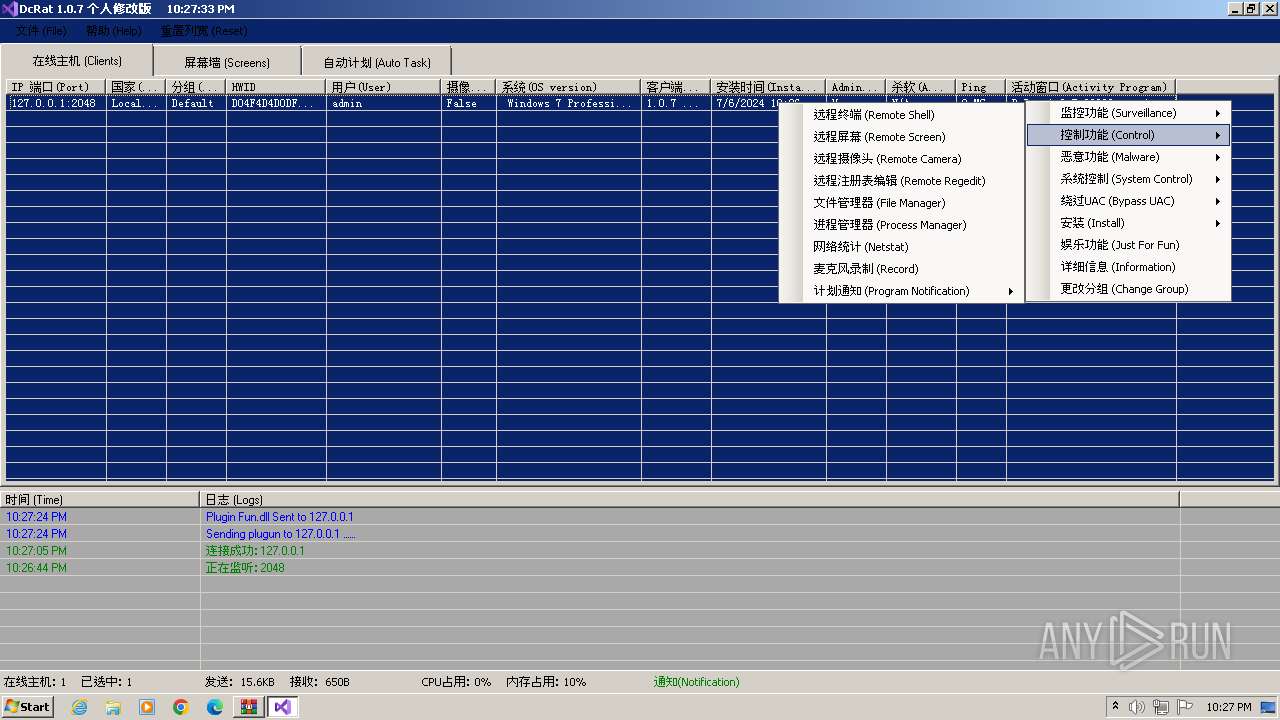
Task: Click the DcRat title bar app icon
Action: [x=10, y=9]
